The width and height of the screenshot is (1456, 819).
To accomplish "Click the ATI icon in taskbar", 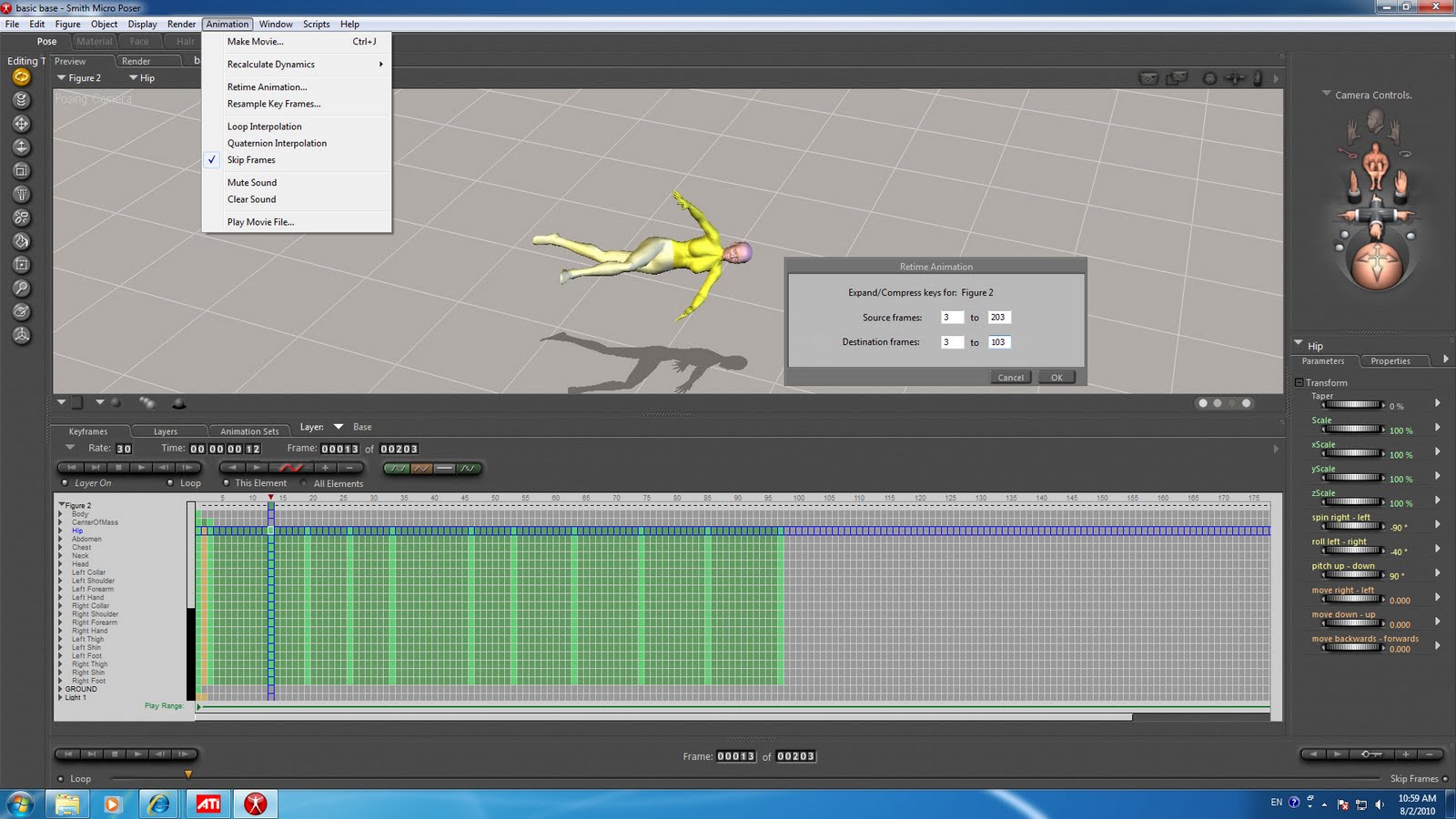I will click(x=208, y=804).
